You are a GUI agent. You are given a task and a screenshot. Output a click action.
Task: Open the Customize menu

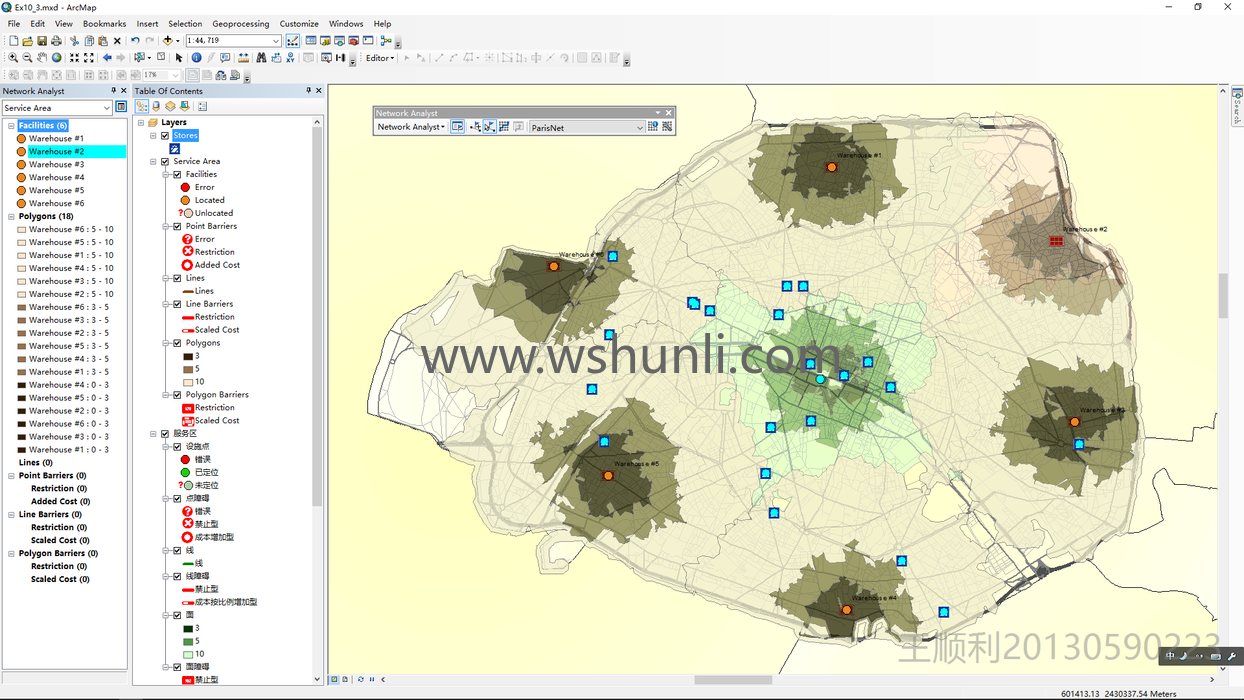point(299,24)
